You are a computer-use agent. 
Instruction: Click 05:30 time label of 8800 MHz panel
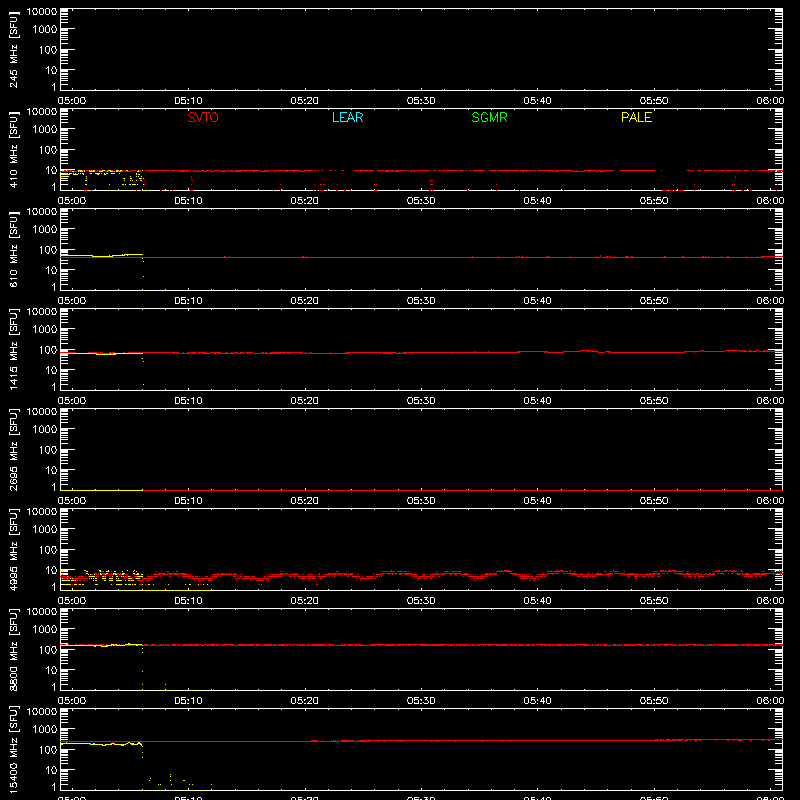coord(421,701)
